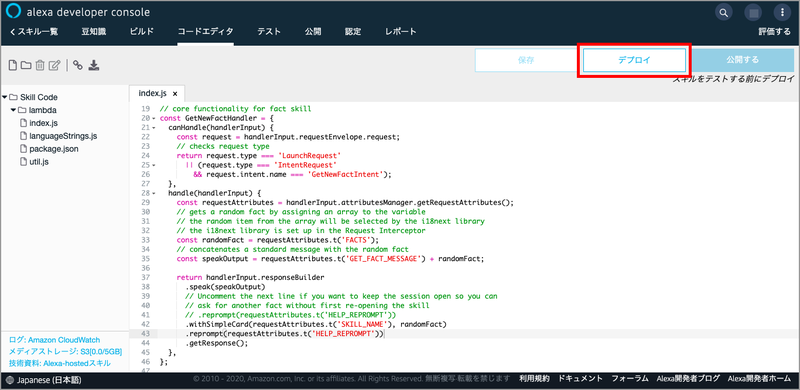Collapse the Skill Code folder tree

(5, 97)
